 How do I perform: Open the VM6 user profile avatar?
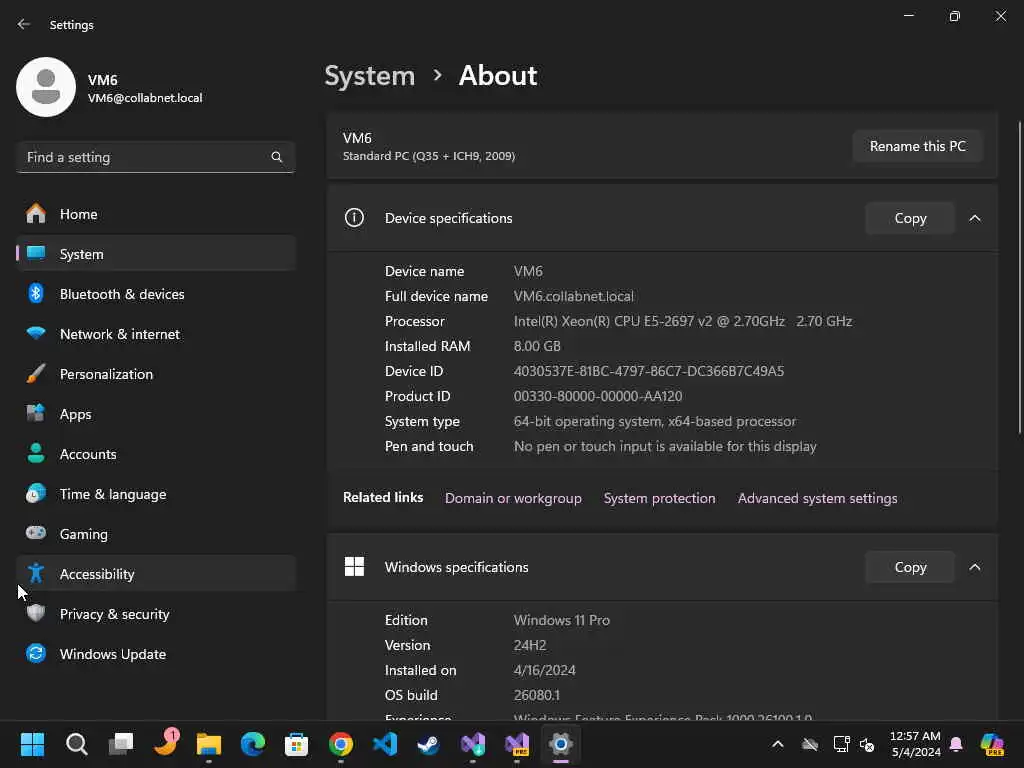click(46, 87)
